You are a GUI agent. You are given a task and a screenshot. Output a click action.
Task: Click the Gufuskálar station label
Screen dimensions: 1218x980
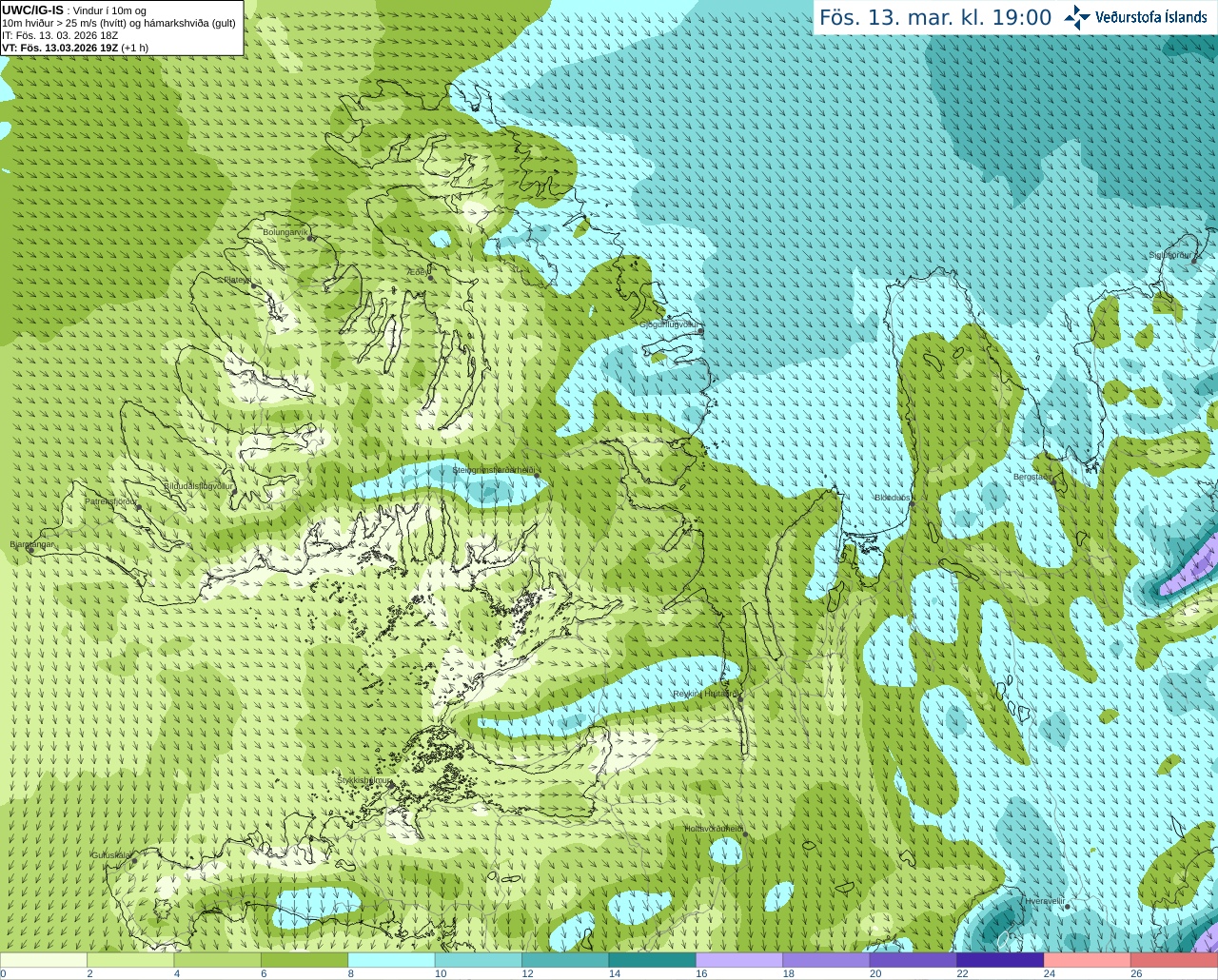[x=111, y=854]
